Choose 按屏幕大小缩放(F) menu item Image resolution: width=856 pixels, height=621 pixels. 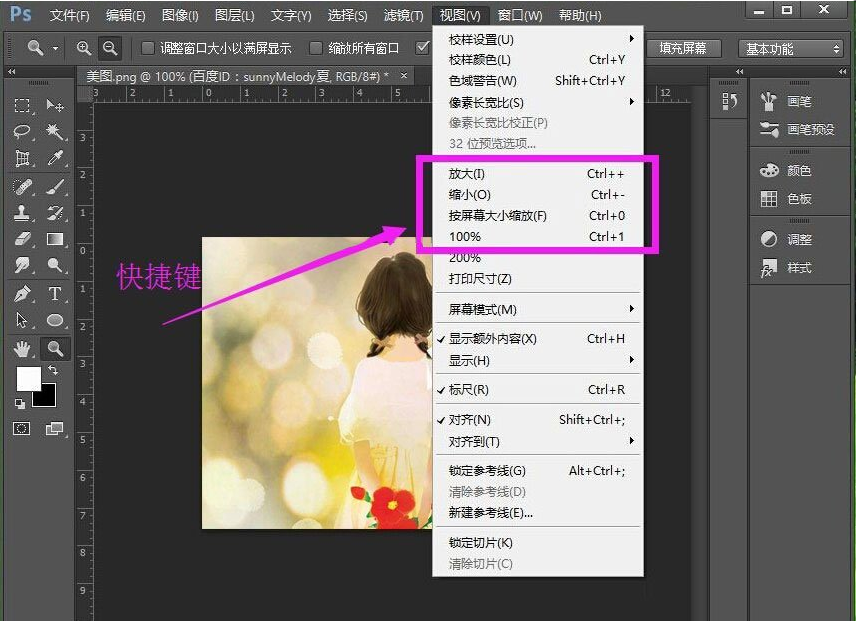[538, 216]
